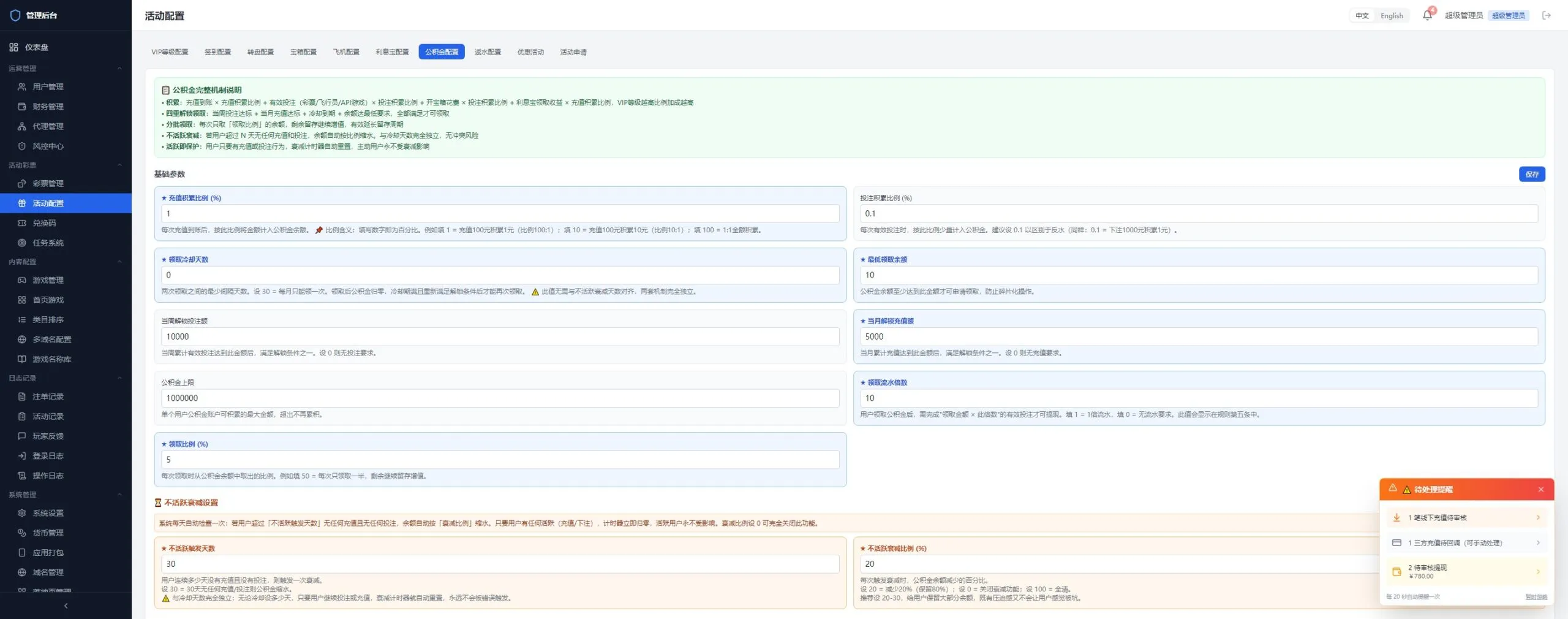Switch to the VIP等级配置 tab

[170, 52]
